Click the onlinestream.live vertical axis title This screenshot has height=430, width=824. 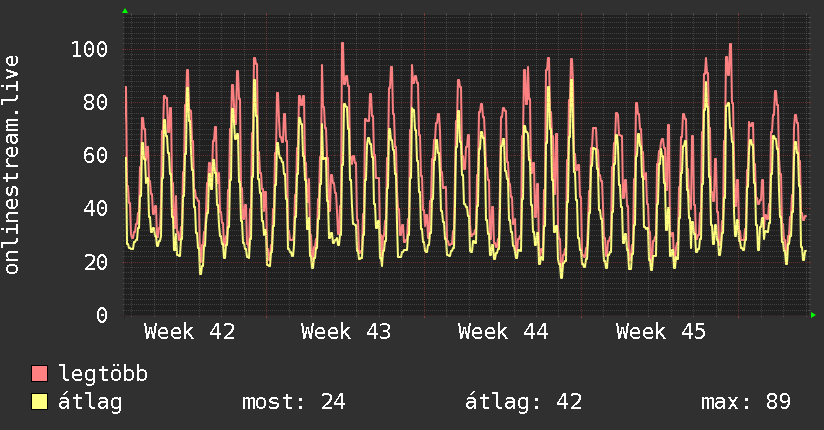(11, 165)
